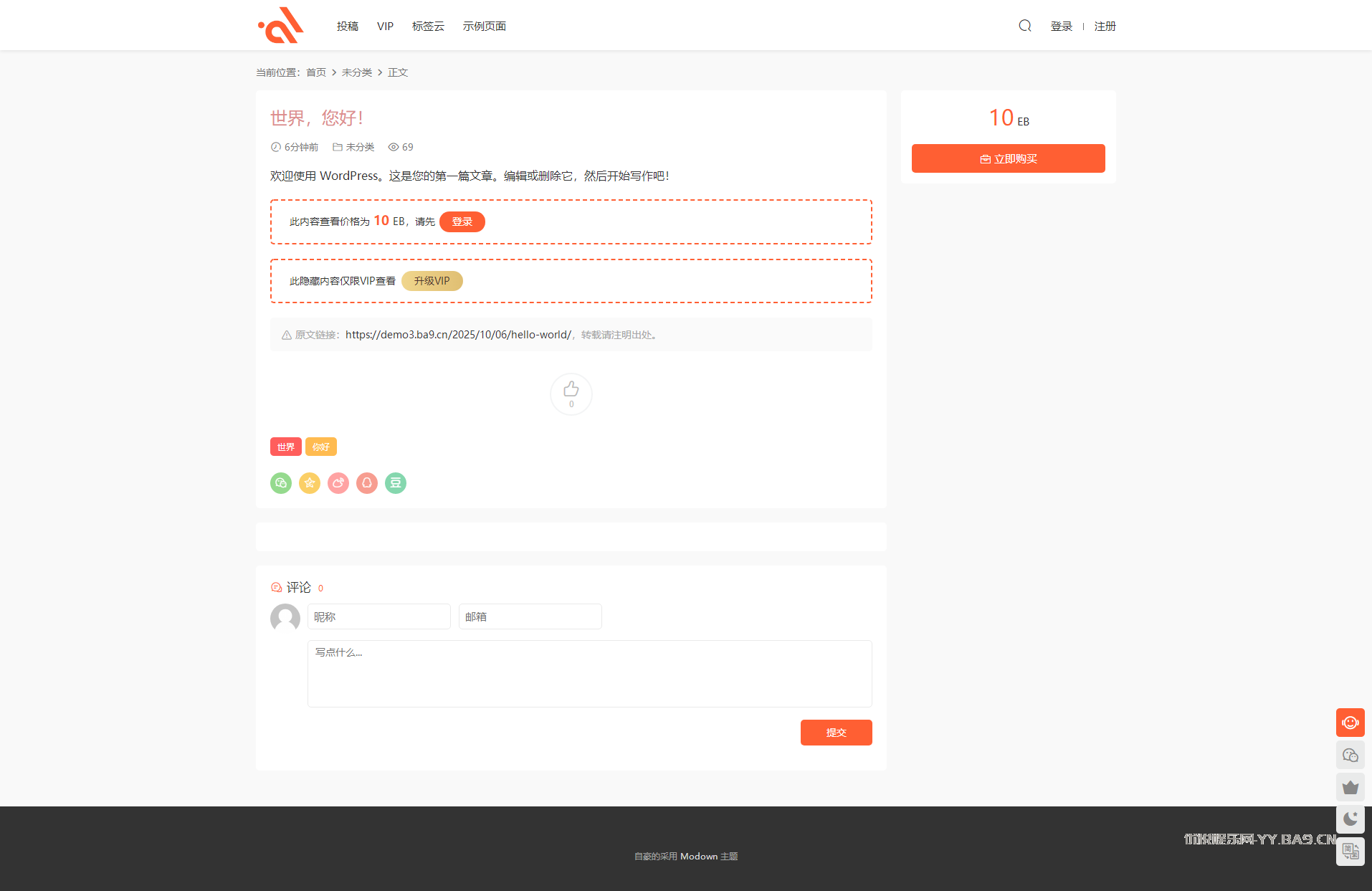Screen dimensions: 1372x891
Task: Open the VIP menu item
Action: (385, 27)
